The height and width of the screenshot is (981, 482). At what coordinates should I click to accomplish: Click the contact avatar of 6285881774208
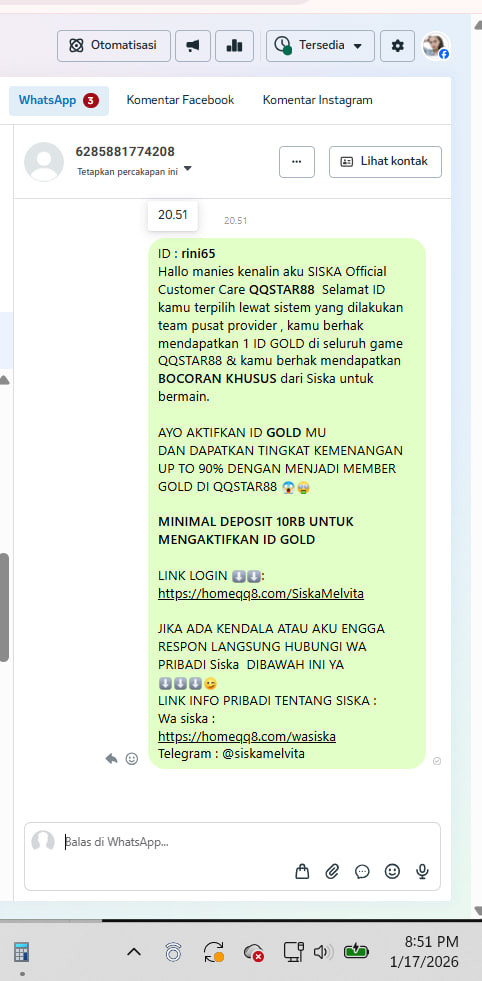coord(44,161)
